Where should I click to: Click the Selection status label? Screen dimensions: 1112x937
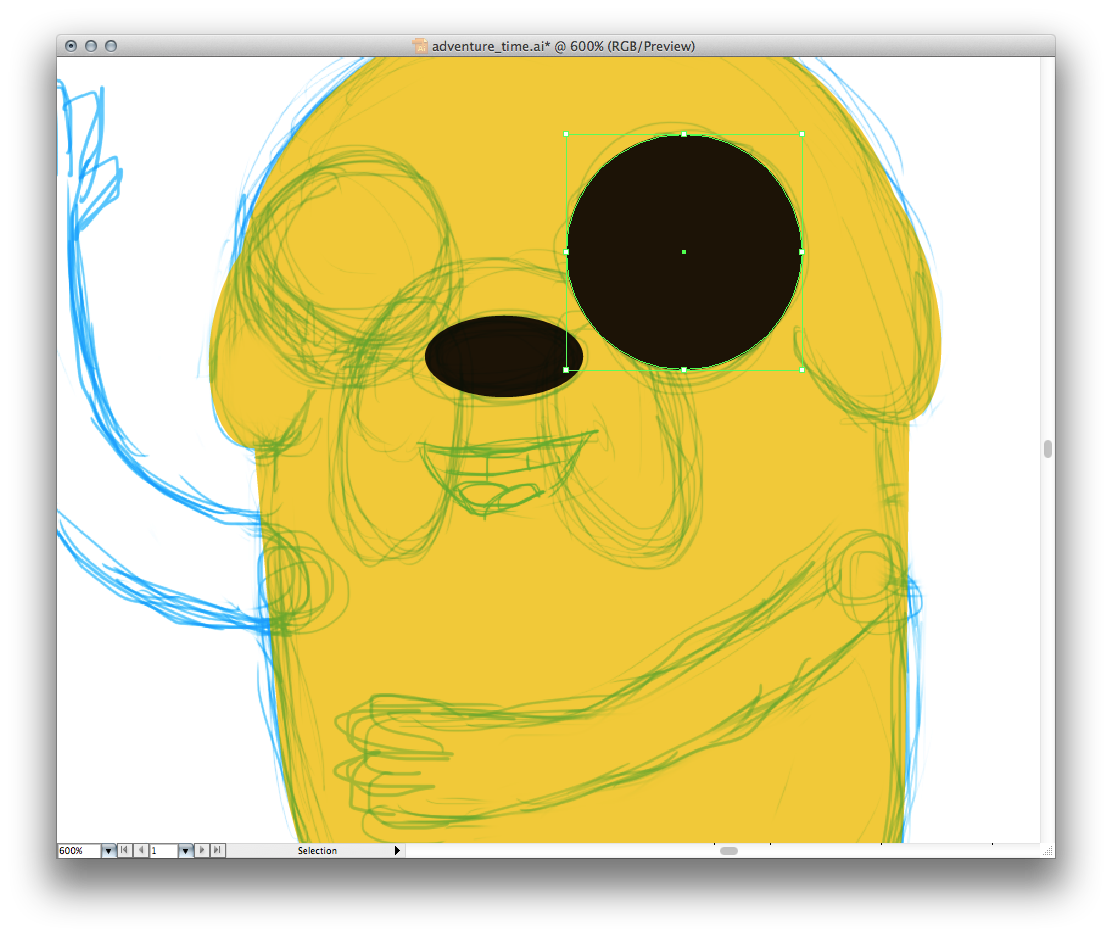tap(317, 851)
